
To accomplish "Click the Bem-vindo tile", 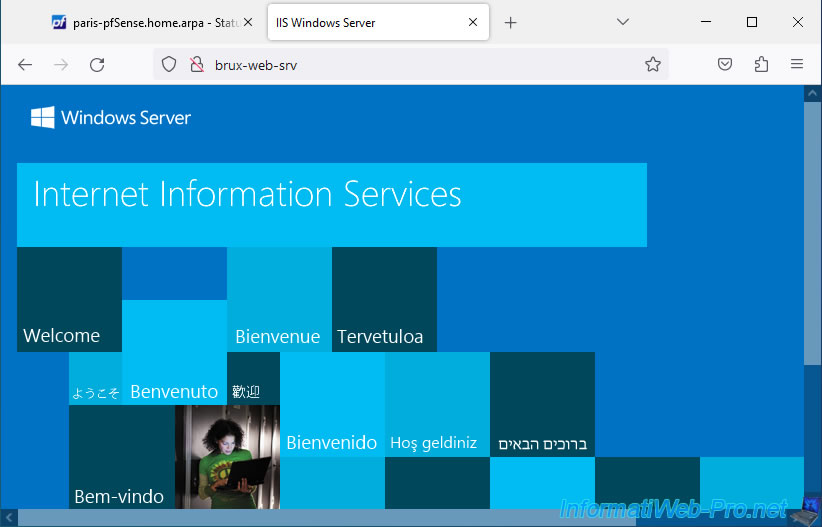I will pyautogui.click(x=122, y=457).
